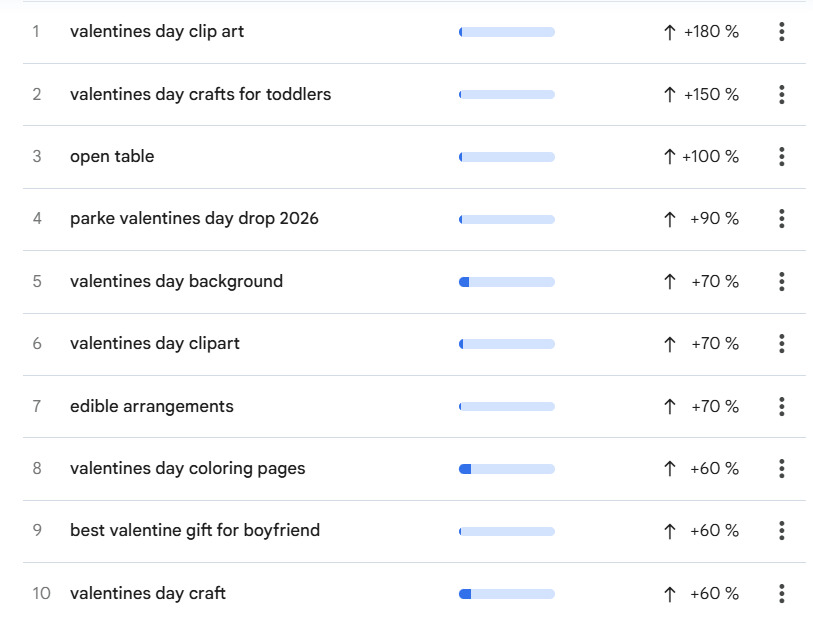Click the rank number 7 beside 'edible arrangements'

[39, 406]
